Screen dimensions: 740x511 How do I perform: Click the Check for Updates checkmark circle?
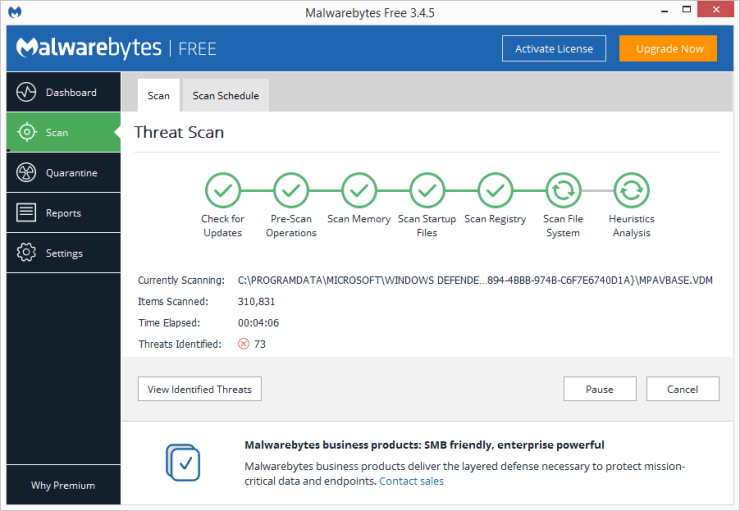point(222,189)
